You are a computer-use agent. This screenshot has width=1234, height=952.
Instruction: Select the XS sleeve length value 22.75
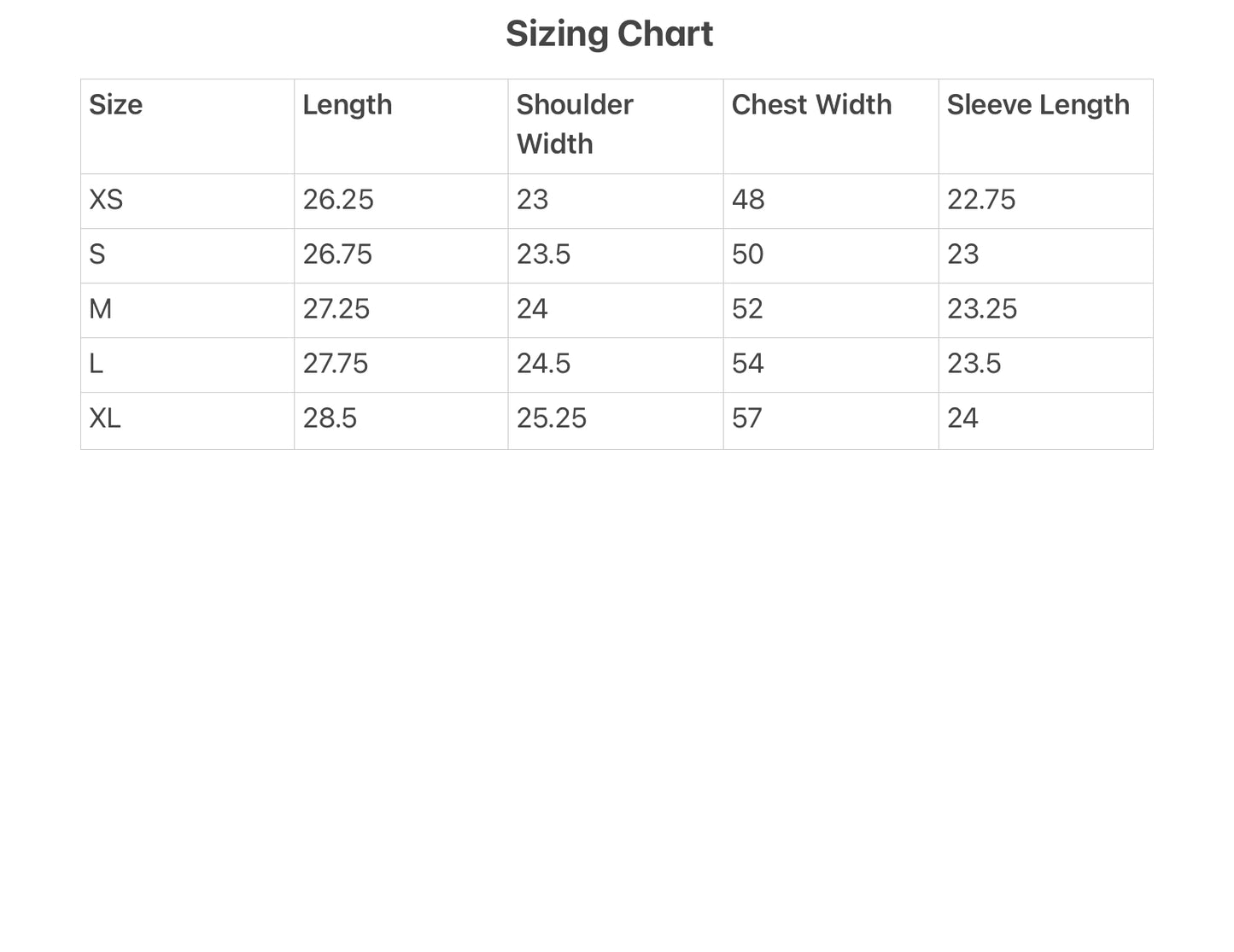[981, 199]
